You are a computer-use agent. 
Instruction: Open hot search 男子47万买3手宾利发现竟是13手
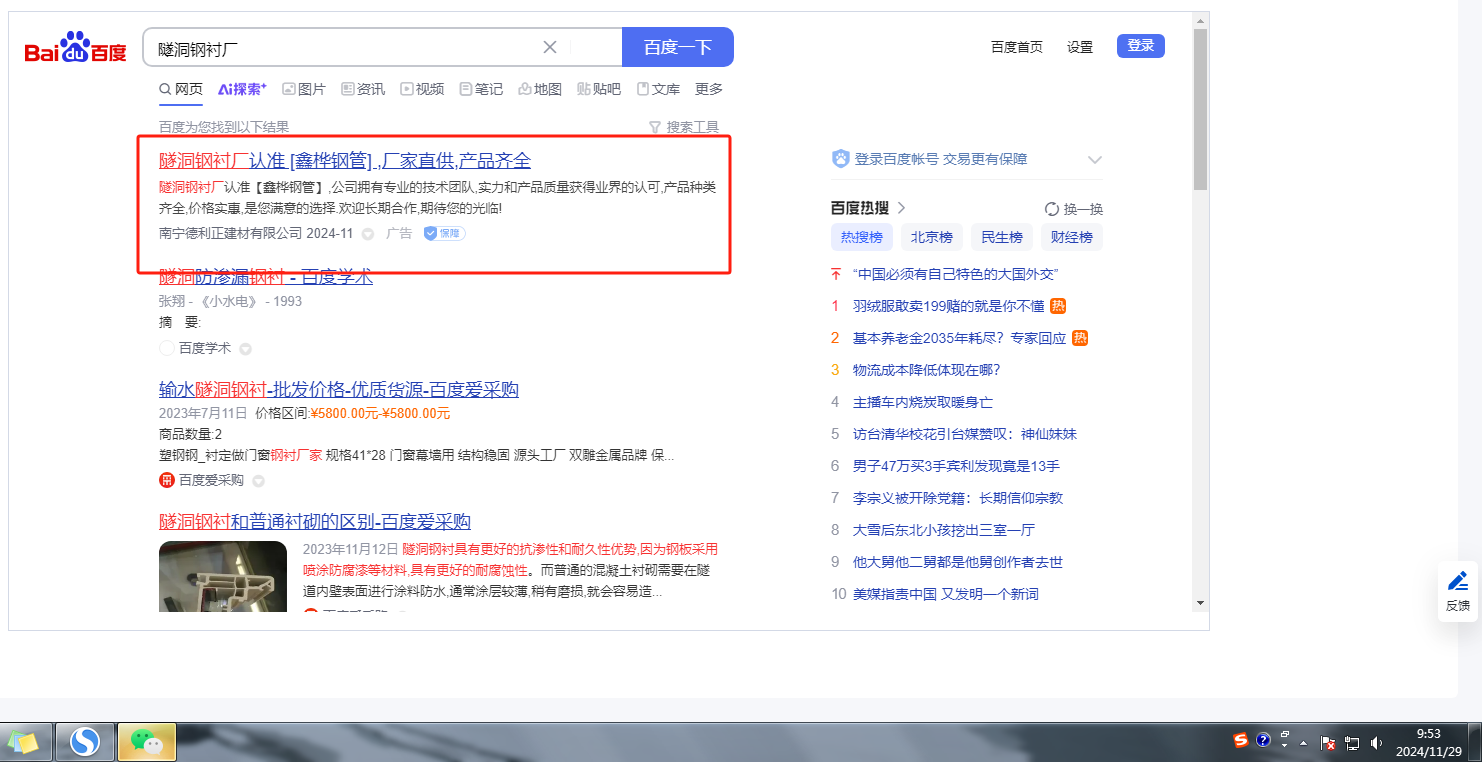(956, 466)
